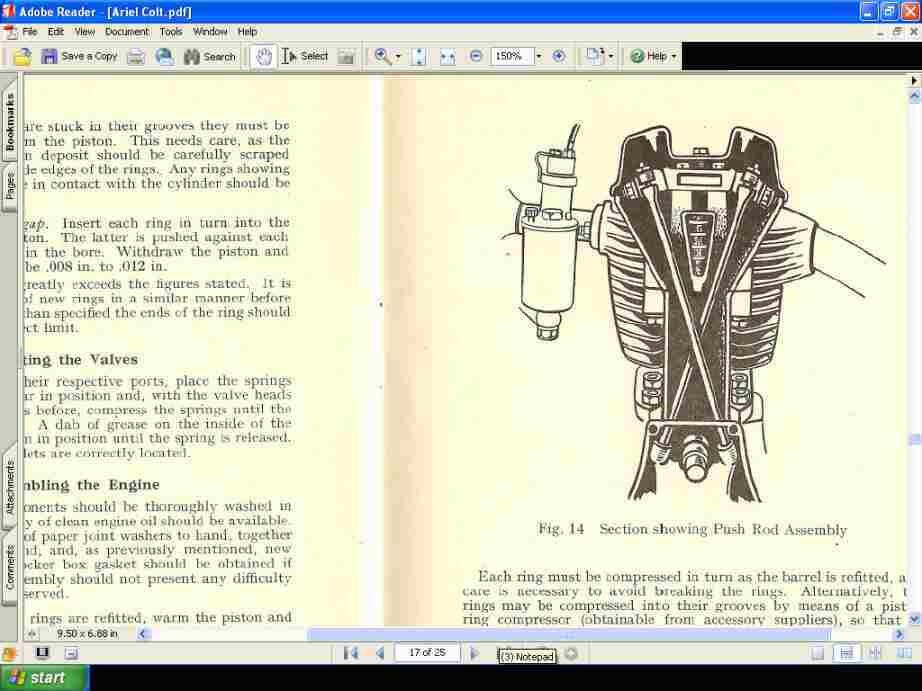Enable Continuous page layout mode
This screenshot has width=922, height=691.
(847, 652)
